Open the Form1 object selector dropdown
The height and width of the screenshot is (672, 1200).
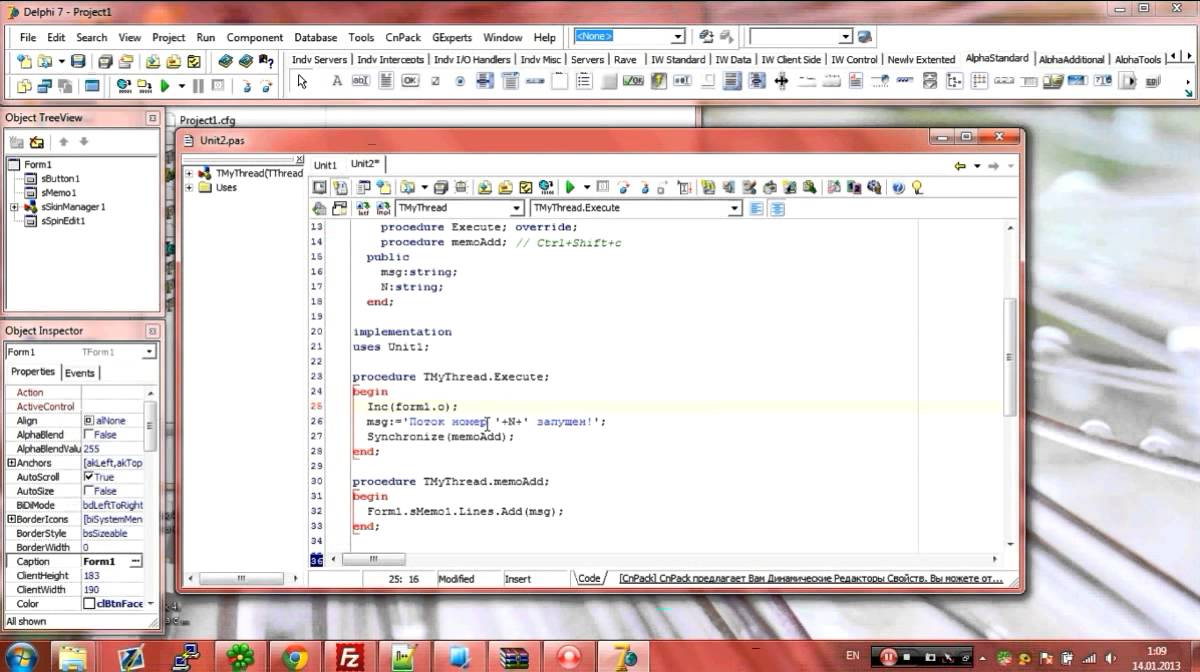pyautogui.click(x=150, y=352)
